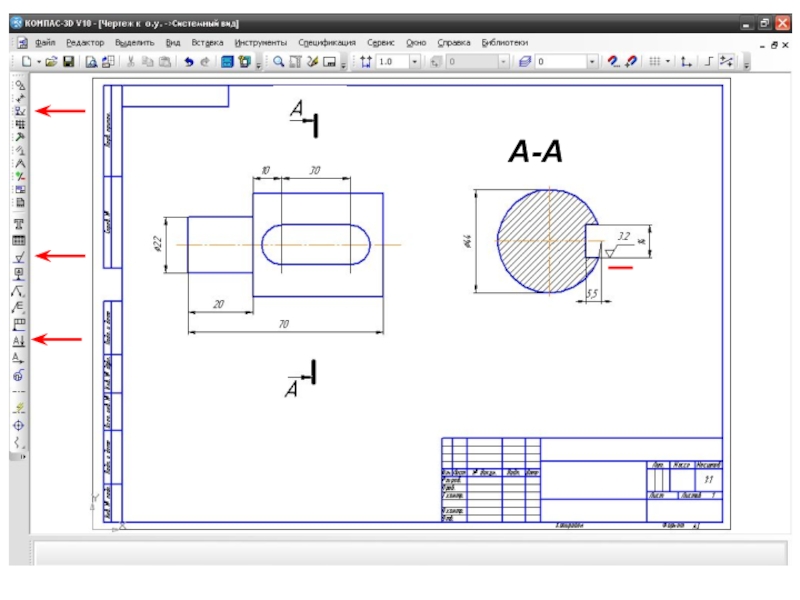This screenshot has width=800, height=600.
Task: Click the snap settings magnet icon
Action: click(614, 62)
